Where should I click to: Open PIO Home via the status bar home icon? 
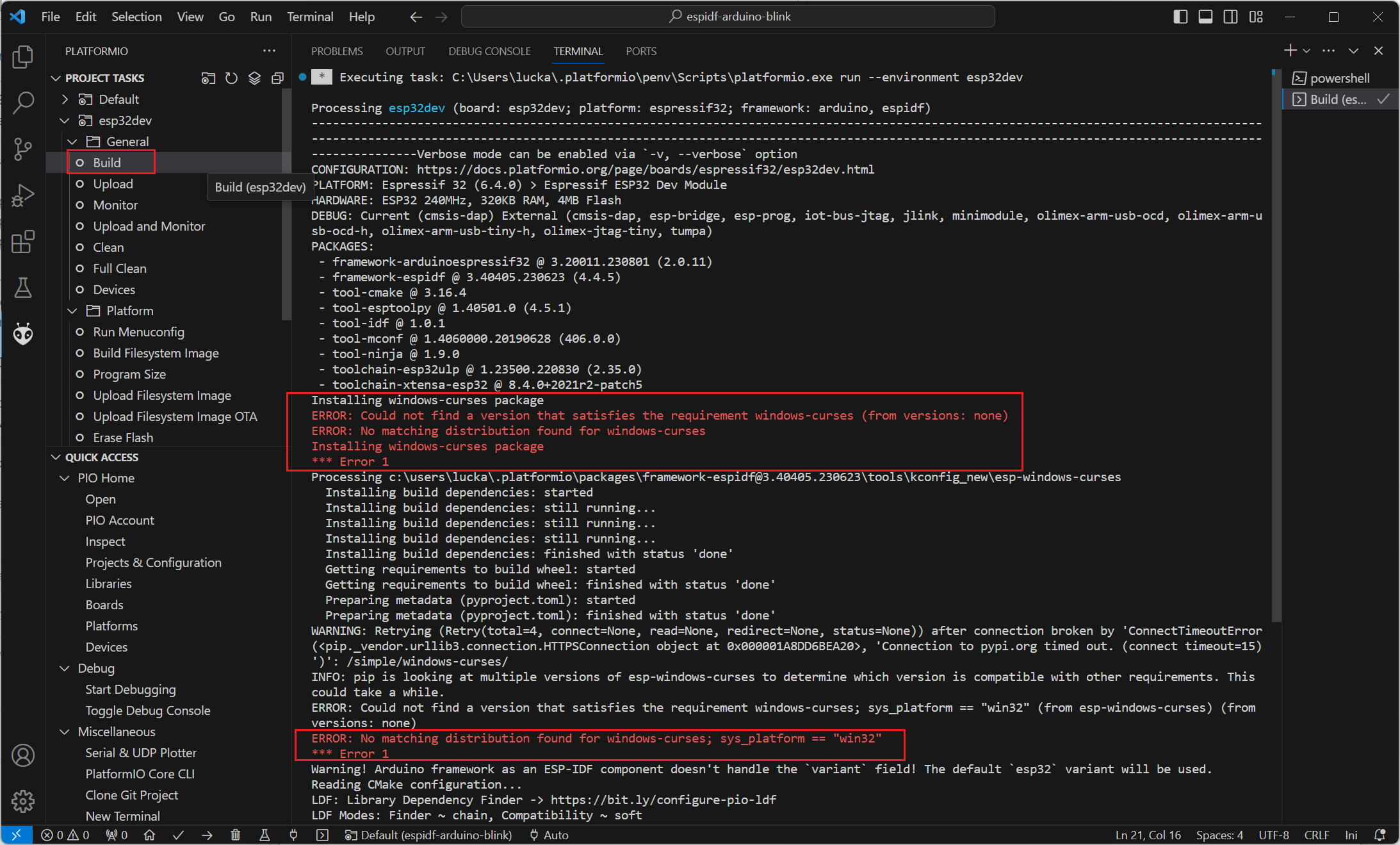[150, 835]
